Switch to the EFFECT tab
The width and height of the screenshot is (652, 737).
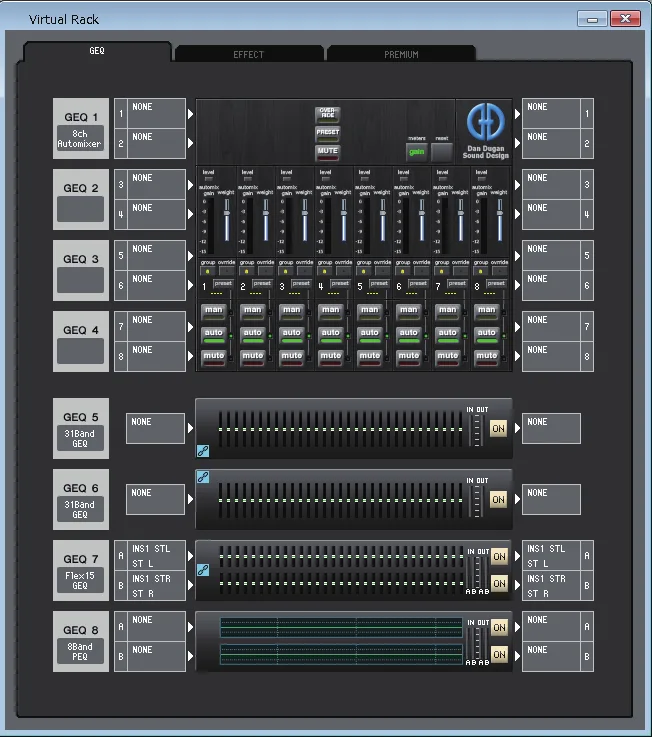pos(249,54)
